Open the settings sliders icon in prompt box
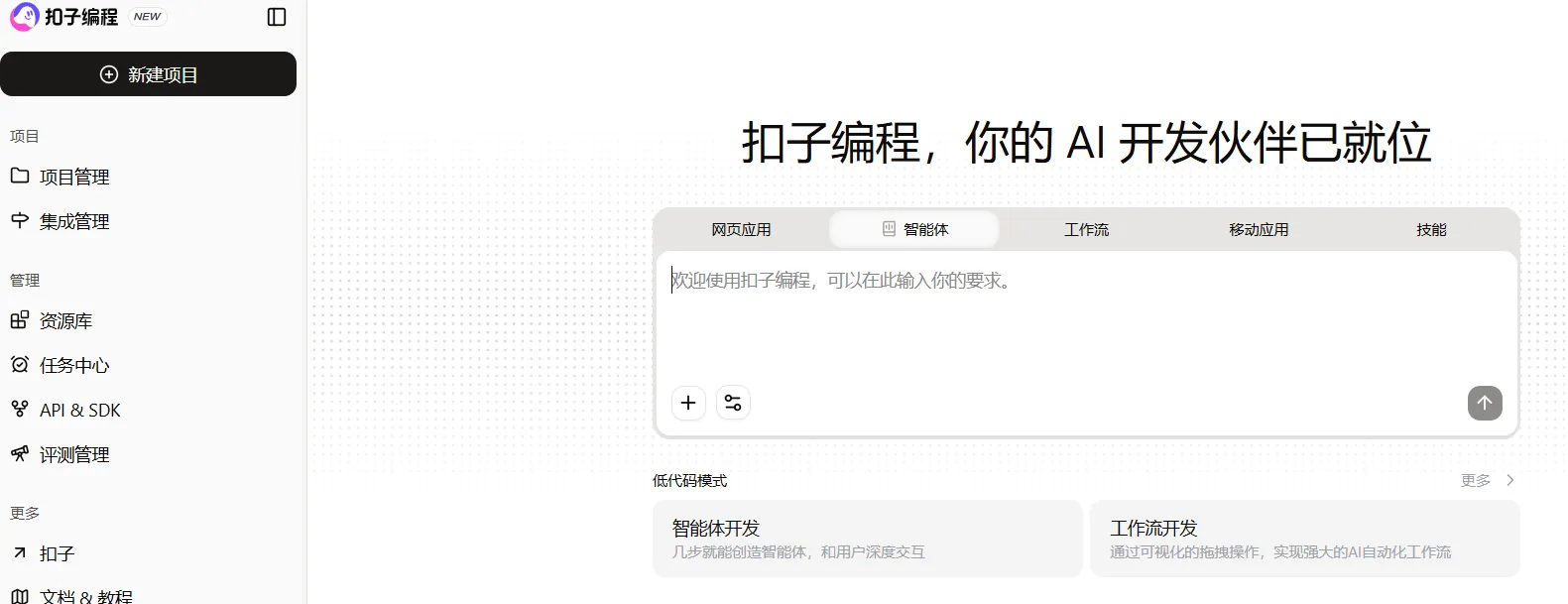Screen dimensions: 1568x604 (733, 403)
